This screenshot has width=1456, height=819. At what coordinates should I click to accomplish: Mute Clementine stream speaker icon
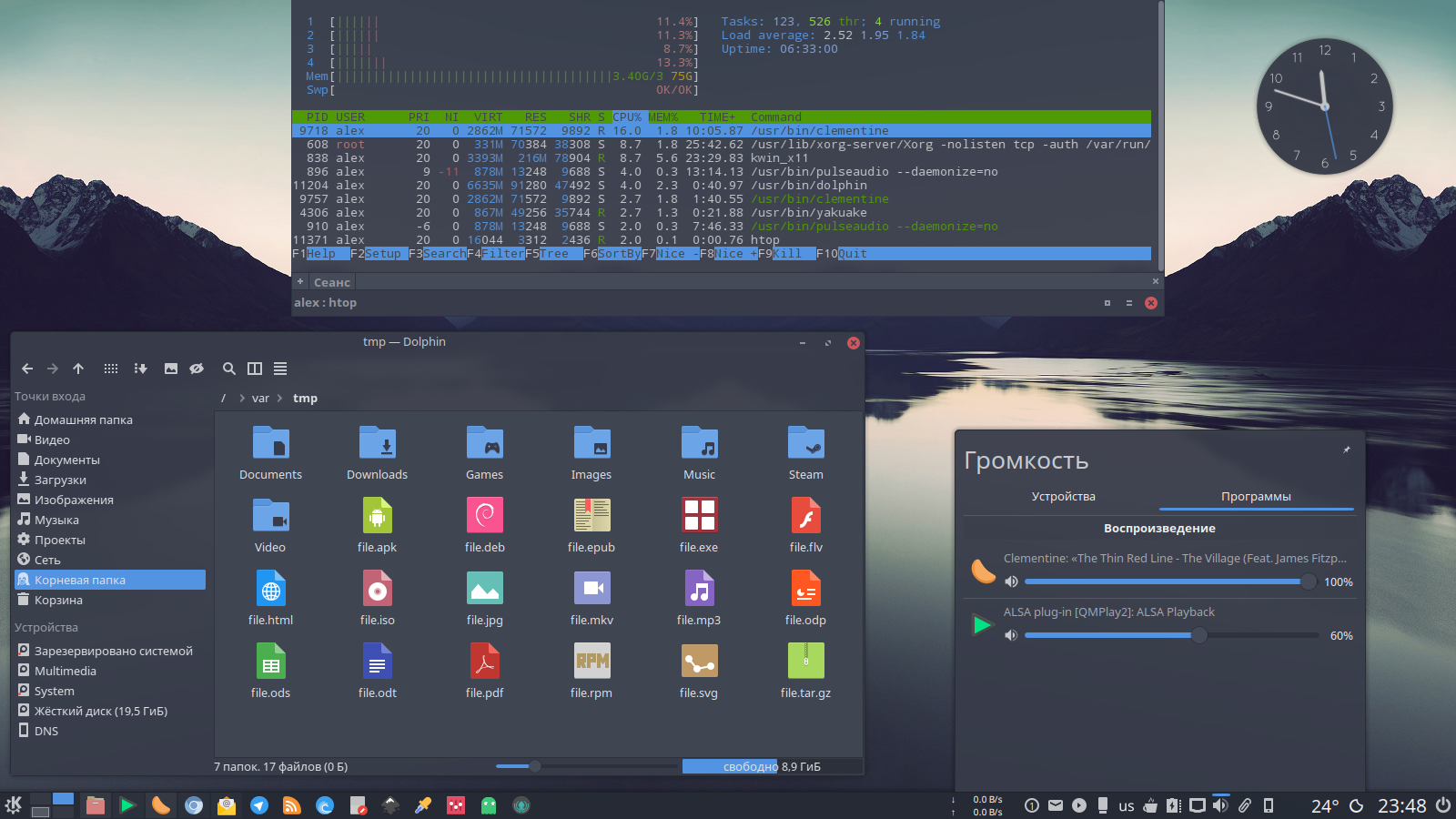click(x=1011, y=581)
